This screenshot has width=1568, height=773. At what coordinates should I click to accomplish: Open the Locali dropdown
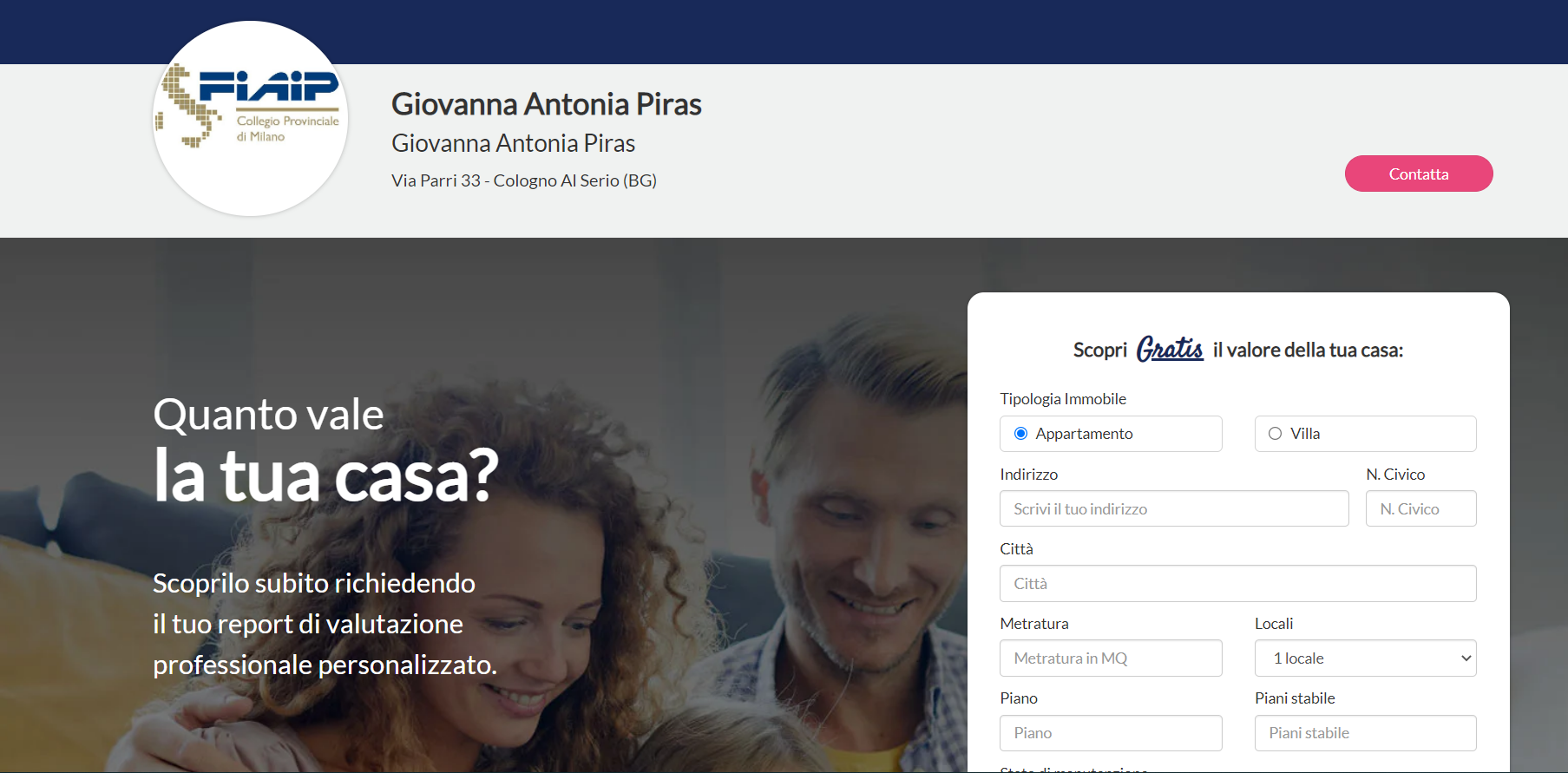[1365, 658]
